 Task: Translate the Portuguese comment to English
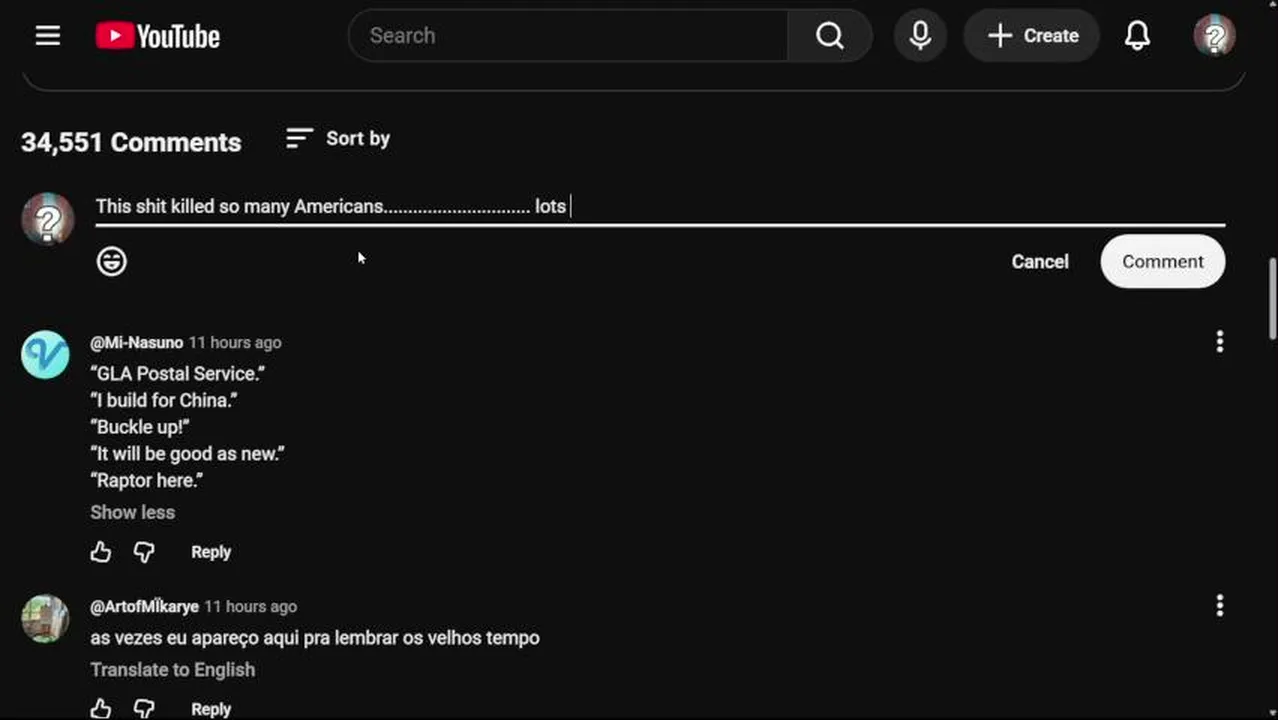pyautogui.click(x=173, y=670)
